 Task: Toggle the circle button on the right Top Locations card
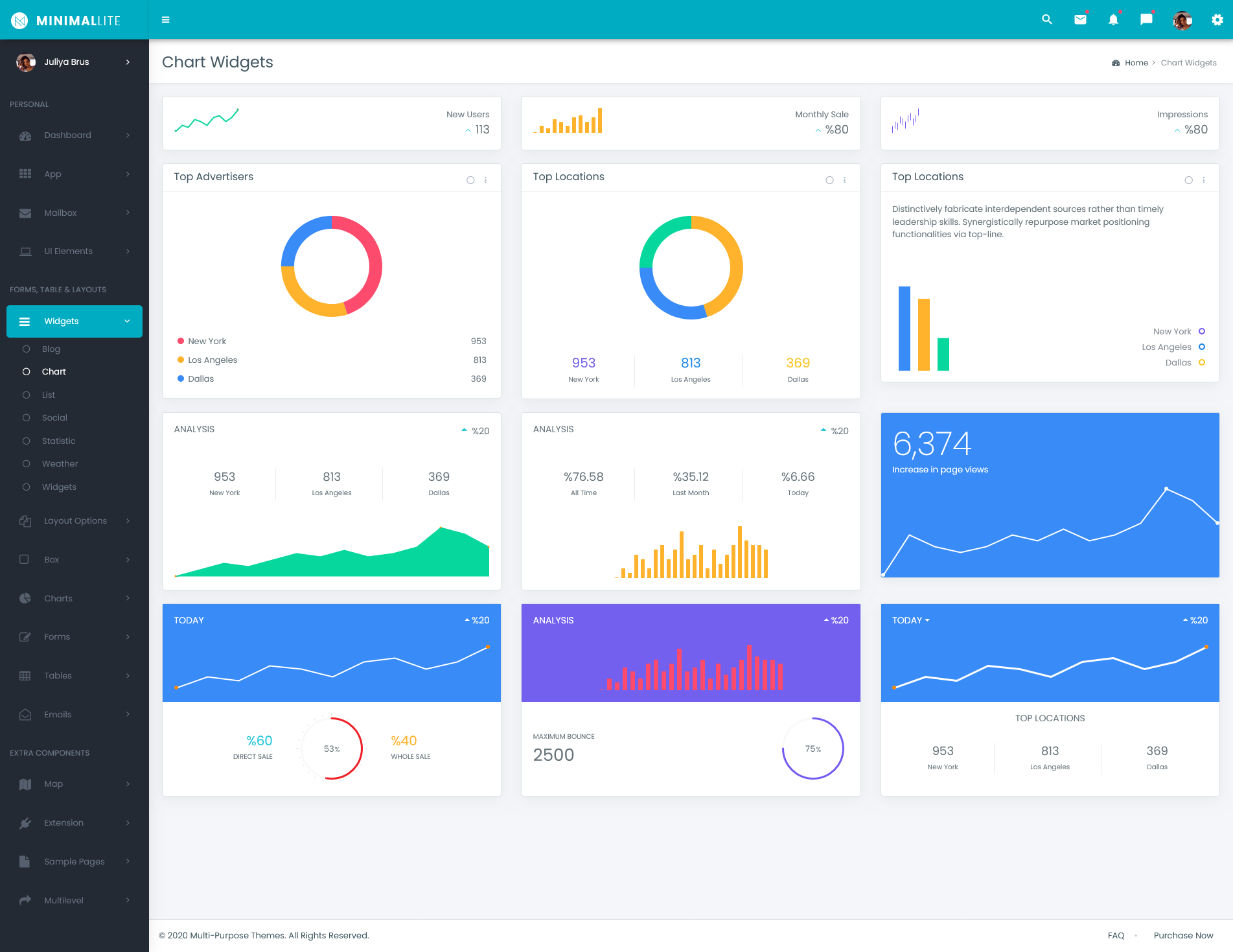1188,180
